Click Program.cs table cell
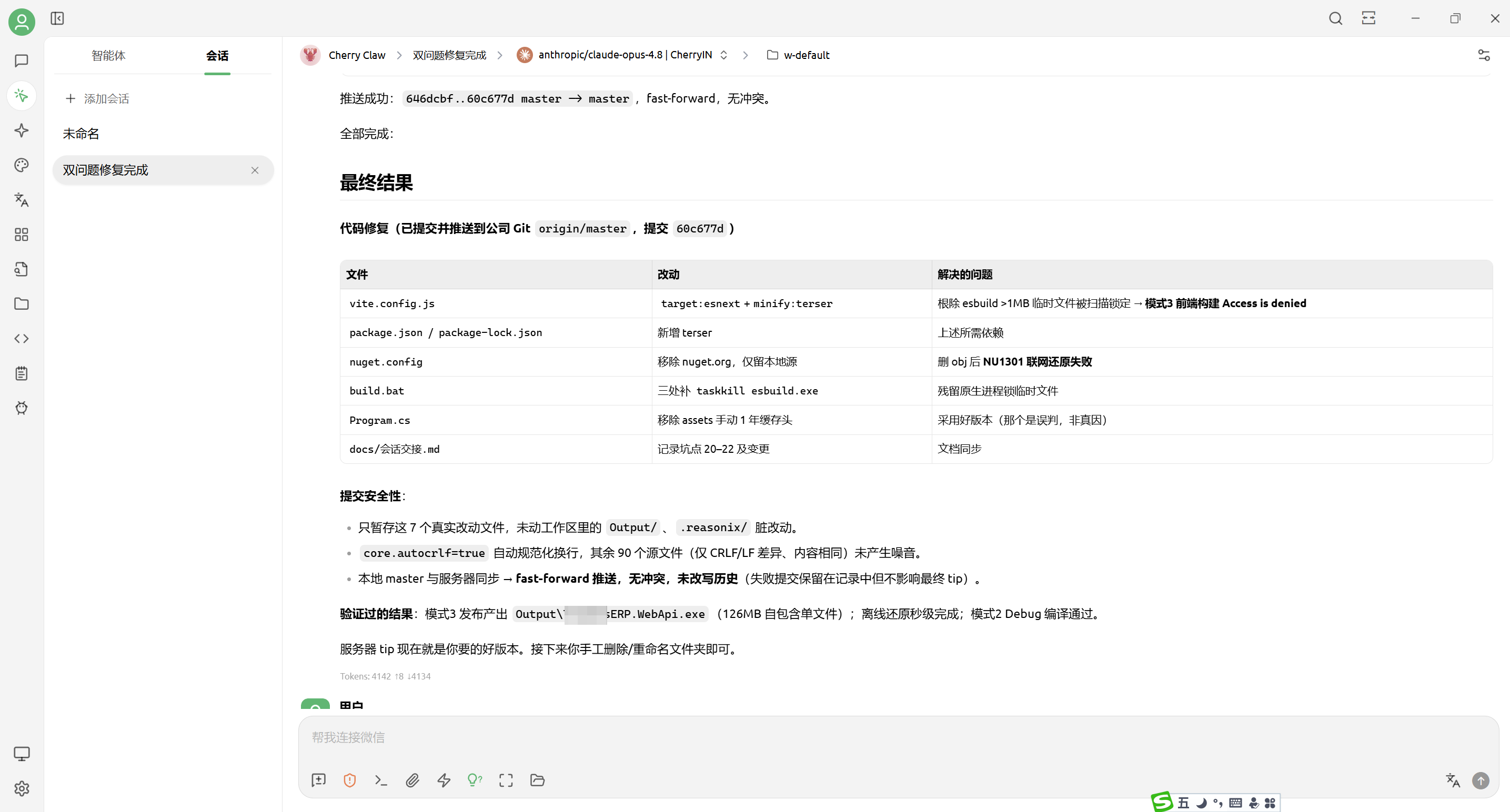Image resolution: width=1510 pixels, height=812 pixels. click(496, 420)
